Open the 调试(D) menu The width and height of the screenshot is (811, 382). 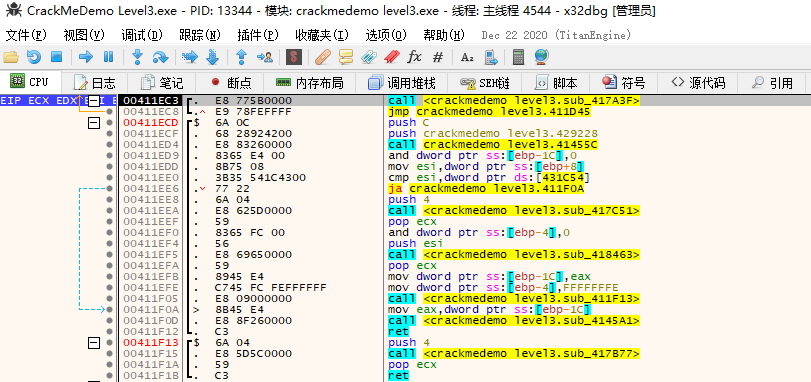(142, 35)
